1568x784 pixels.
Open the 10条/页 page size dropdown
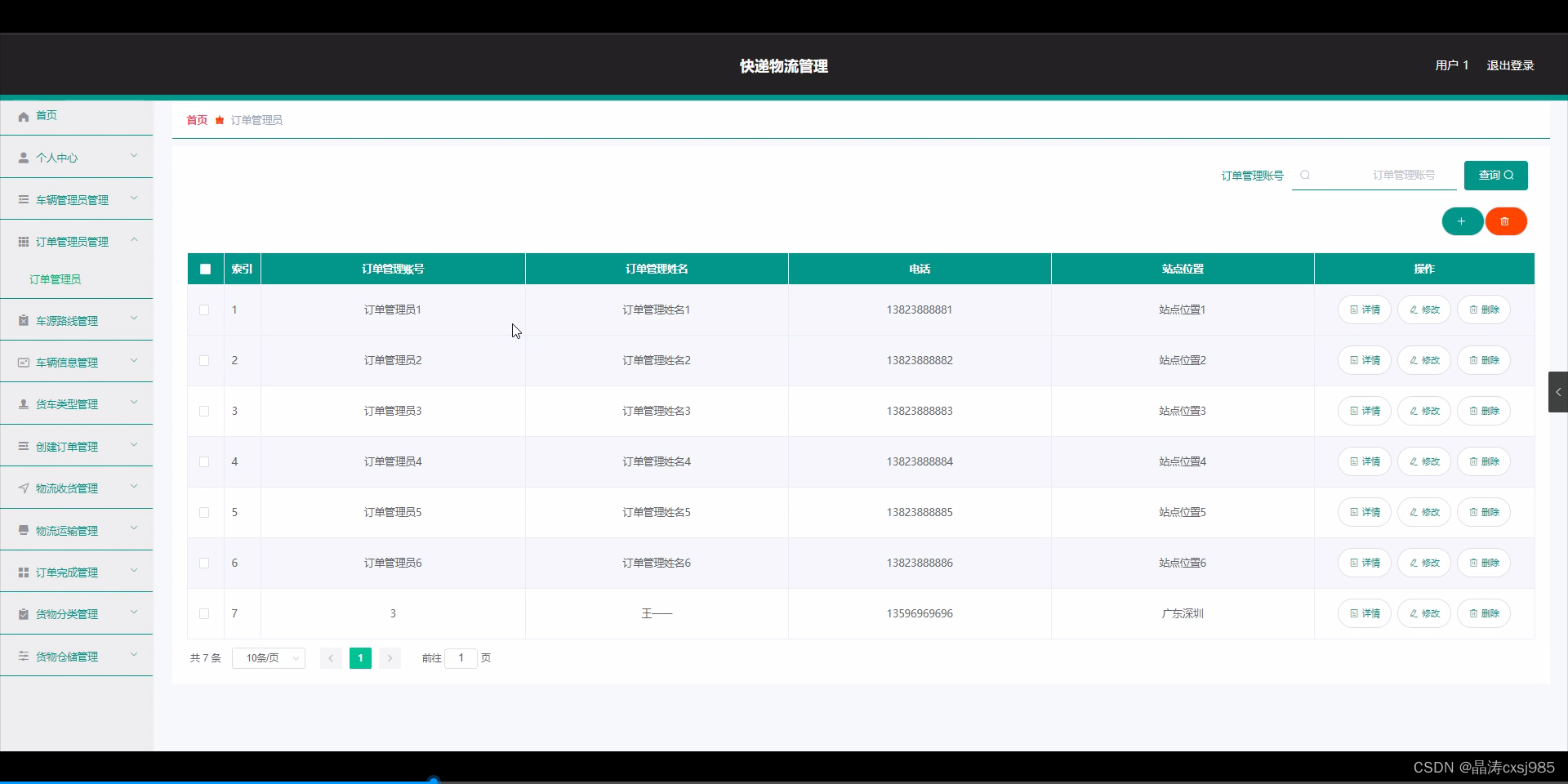pos(269,658)
